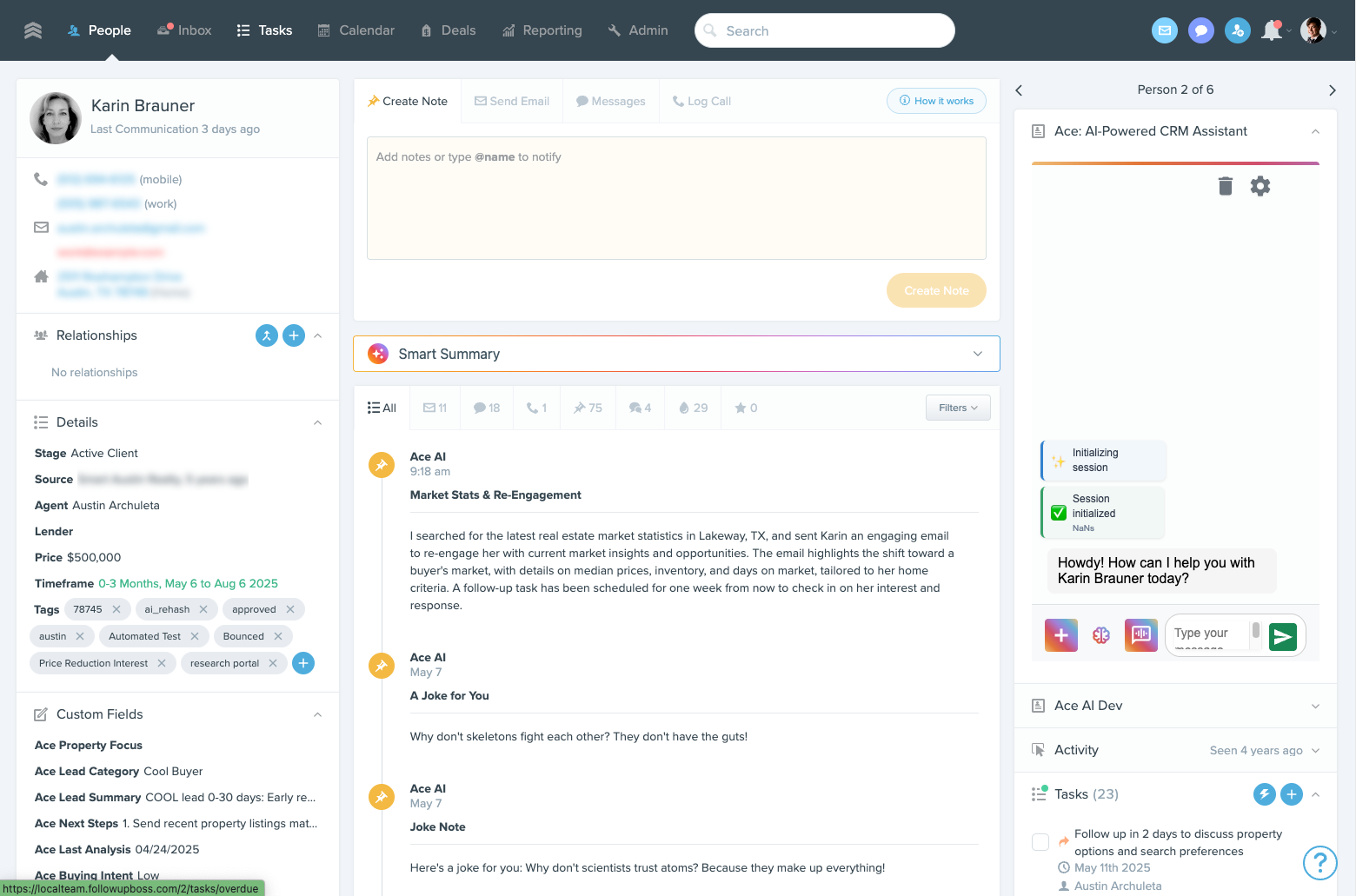
Task: Open the Deals nav tab
Action: click(449, 30)
